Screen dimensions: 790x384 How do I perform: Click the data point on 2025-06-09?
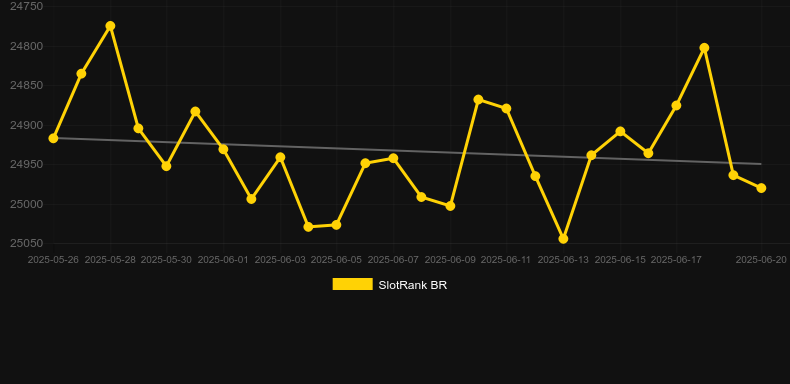point(450,206)
